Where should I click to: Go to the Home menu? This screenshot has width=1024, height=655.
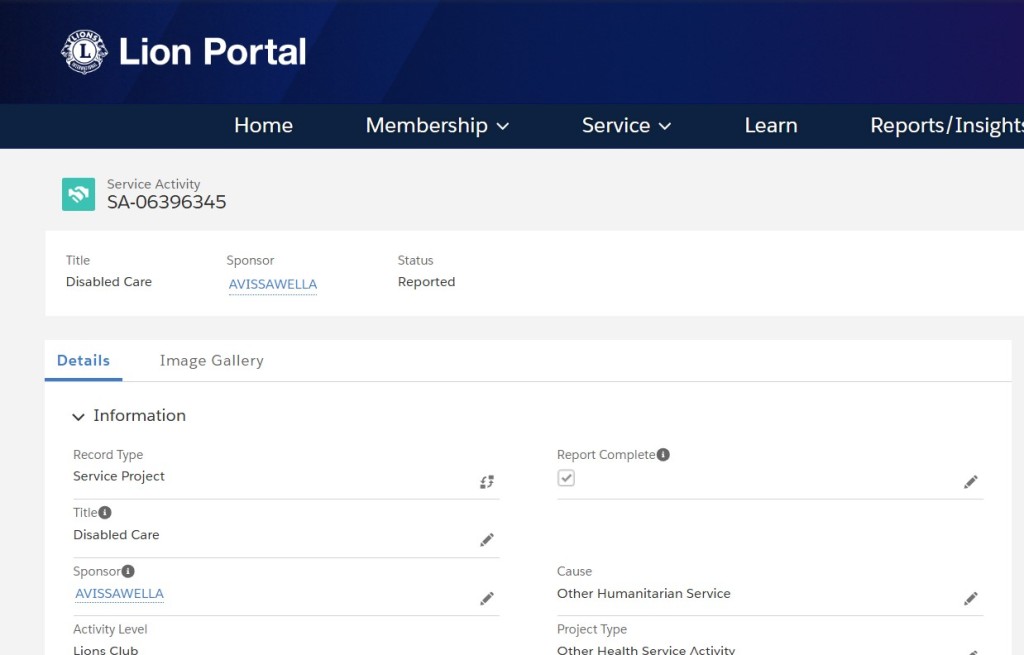click(263, 125)
